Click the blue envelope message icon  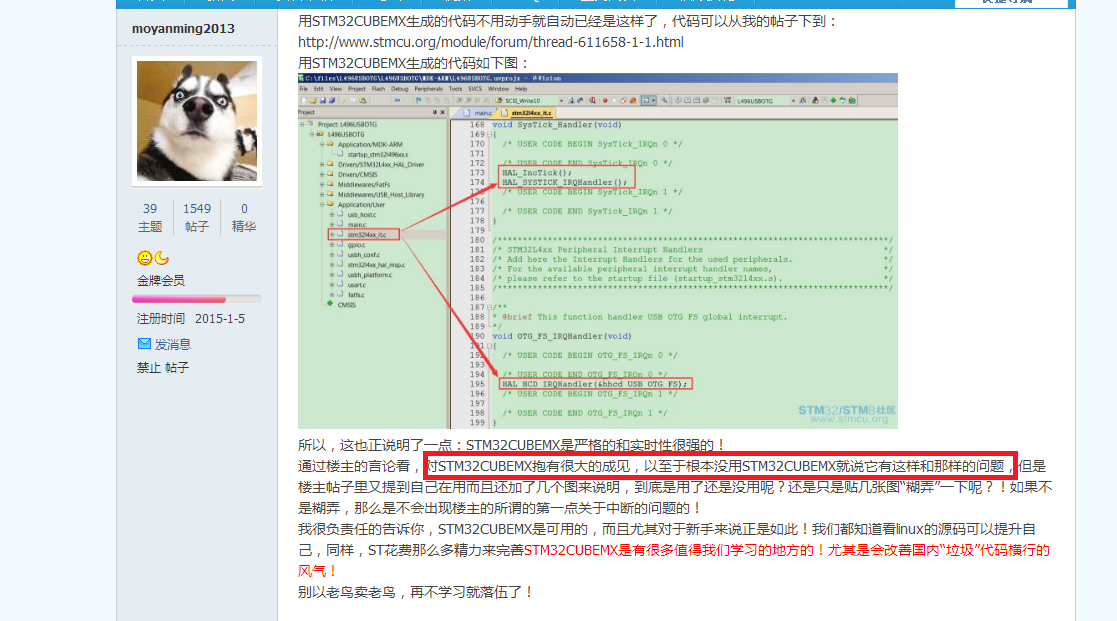pos(144,344)
